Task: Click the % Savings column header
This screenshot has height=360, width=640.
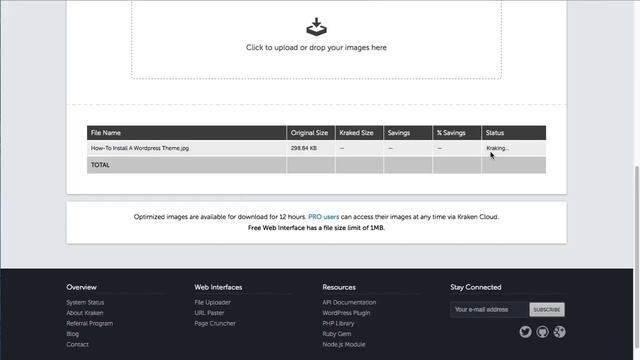Action: 457,133
